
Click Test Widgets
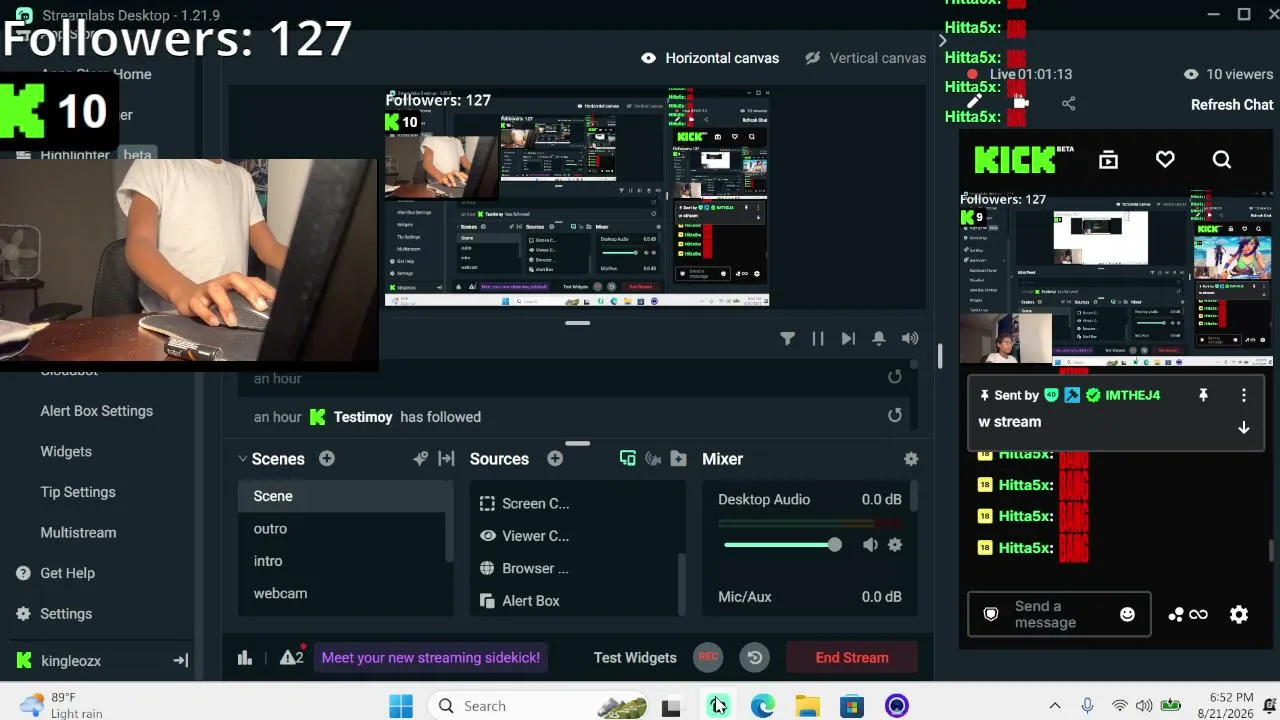coord(635,657)
